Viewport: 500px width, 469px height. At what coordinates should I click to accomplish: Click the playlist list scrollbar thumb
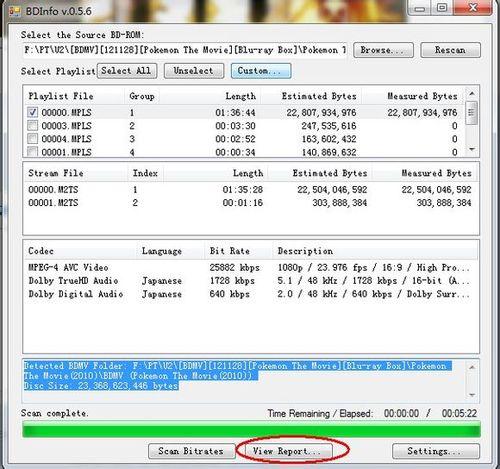[472, 112]
